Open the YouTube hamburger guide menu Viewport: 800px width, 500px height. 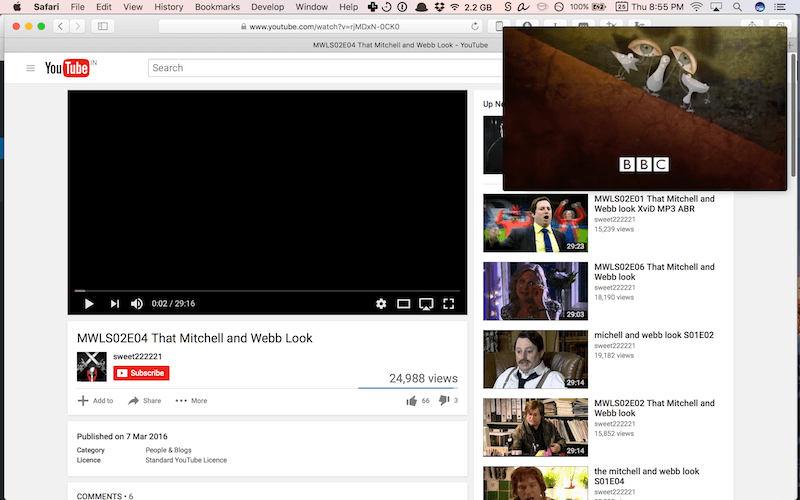coord(30,68)
